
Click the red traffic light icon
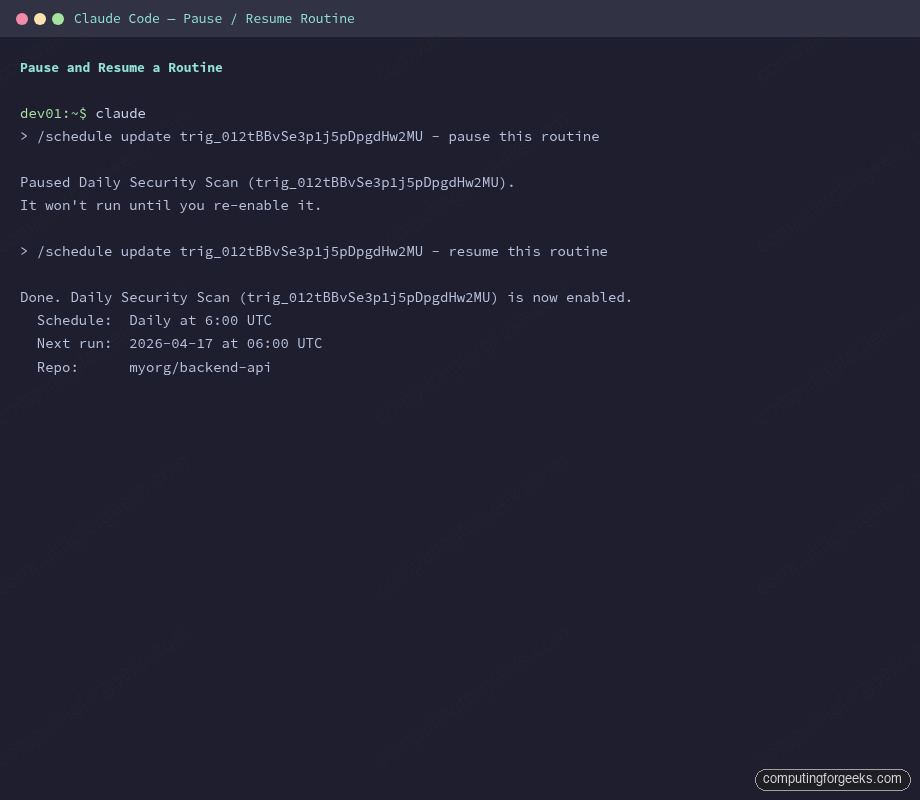[x=22, y=18]
